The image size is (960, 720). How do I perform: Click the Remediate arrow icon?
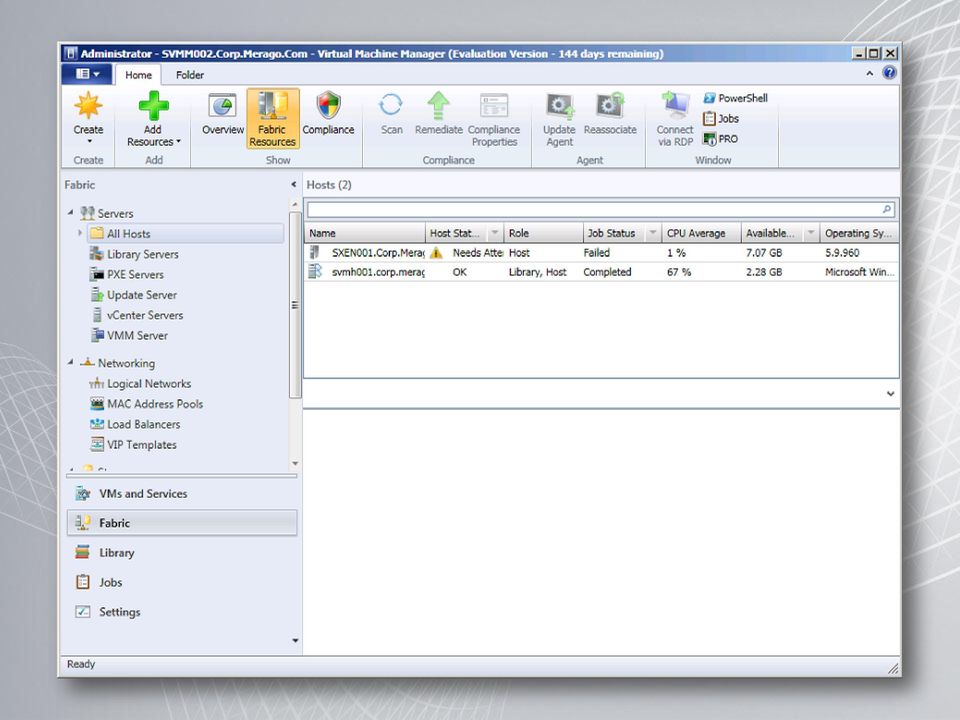(x=438, y=106)
